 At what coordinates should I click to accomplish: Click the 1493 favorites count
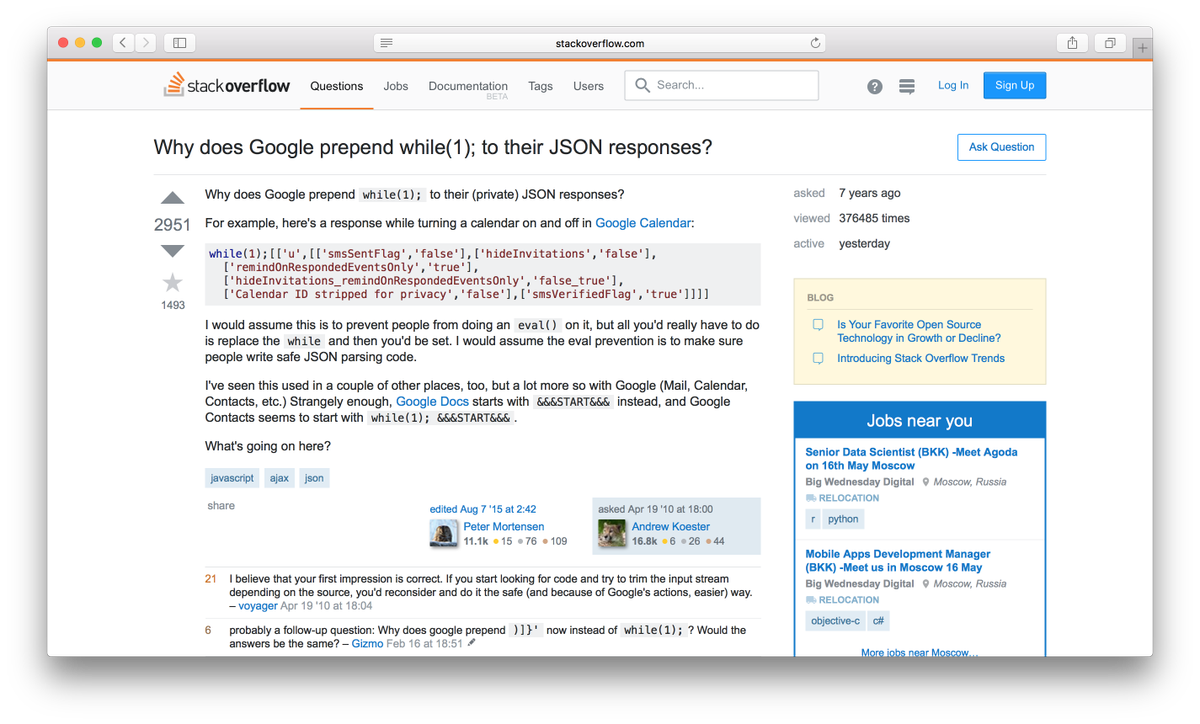173,305
